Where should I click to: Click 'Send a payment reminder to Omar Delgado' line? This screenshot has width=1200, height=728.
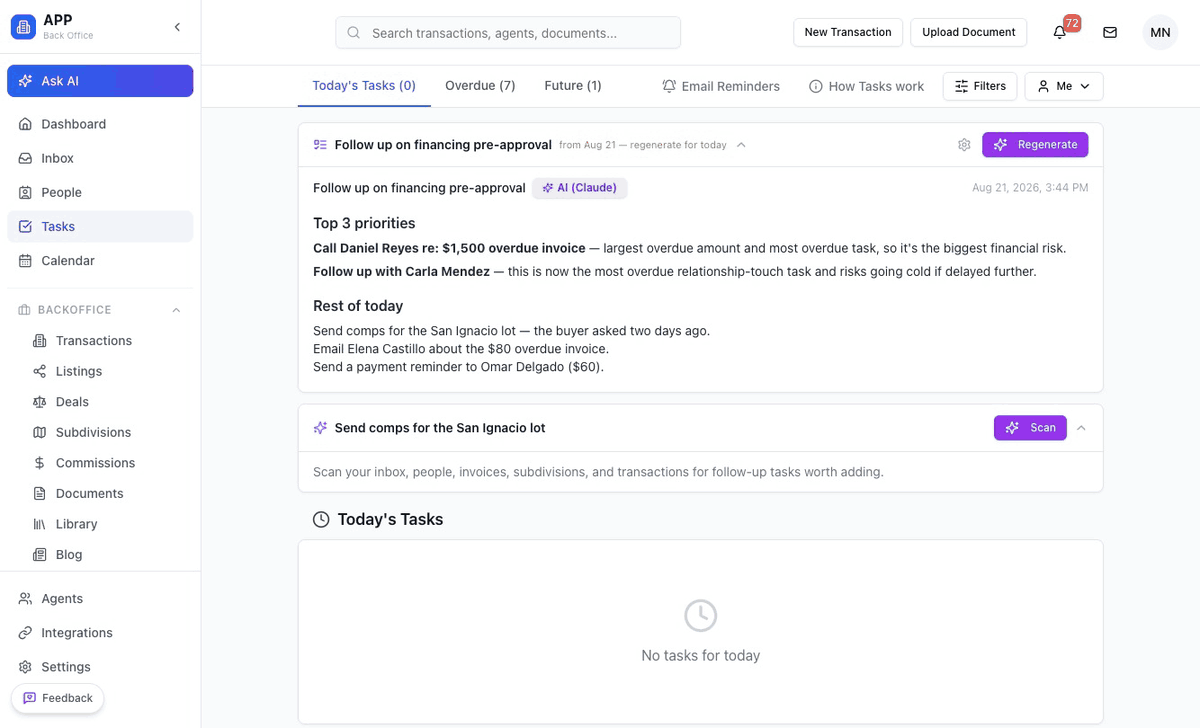(x=459, y=367)
